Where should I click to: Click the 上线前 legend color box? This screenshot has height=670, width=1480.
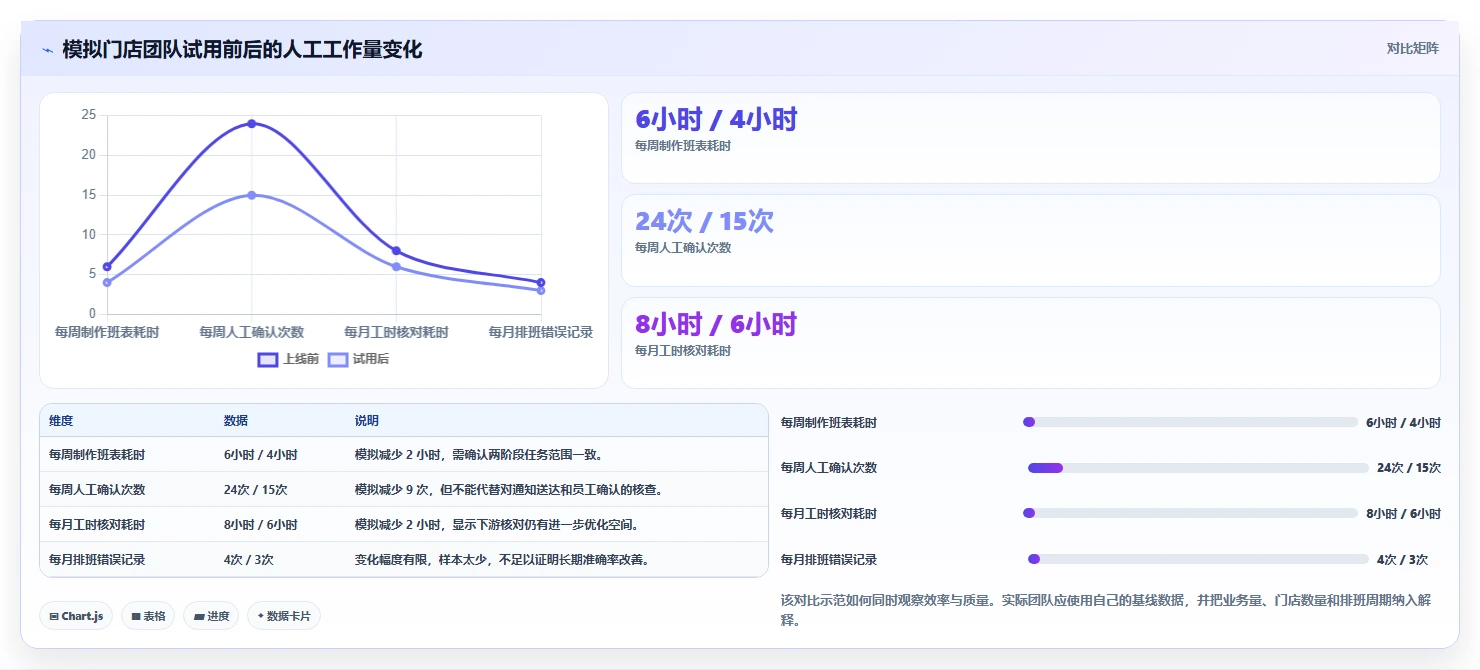(x=268, y=359)
